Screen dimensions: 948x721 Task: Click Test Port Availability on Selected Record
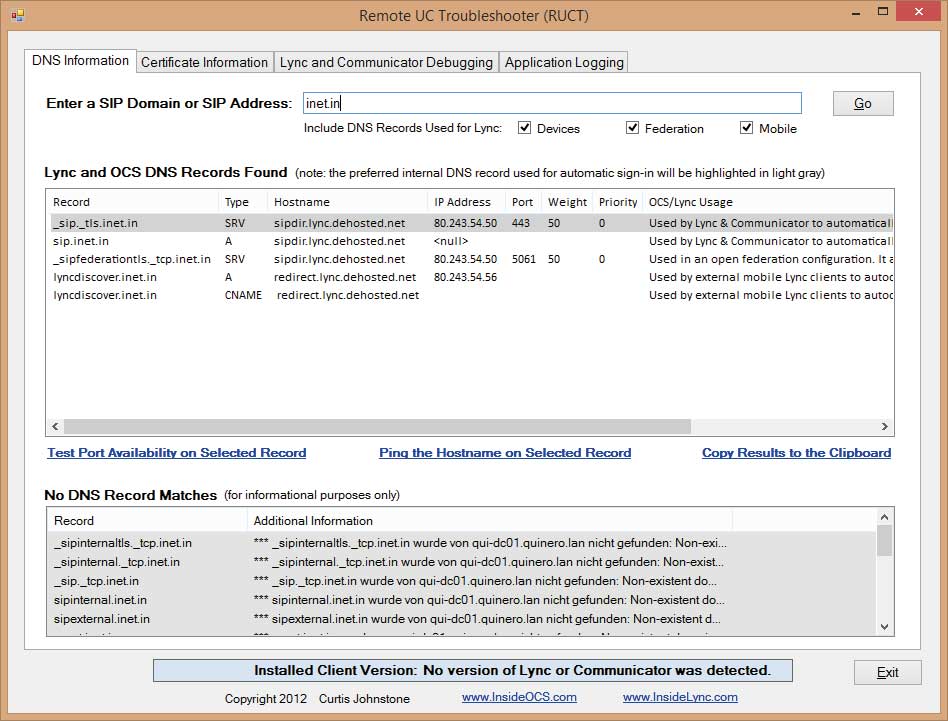point(177,453)
